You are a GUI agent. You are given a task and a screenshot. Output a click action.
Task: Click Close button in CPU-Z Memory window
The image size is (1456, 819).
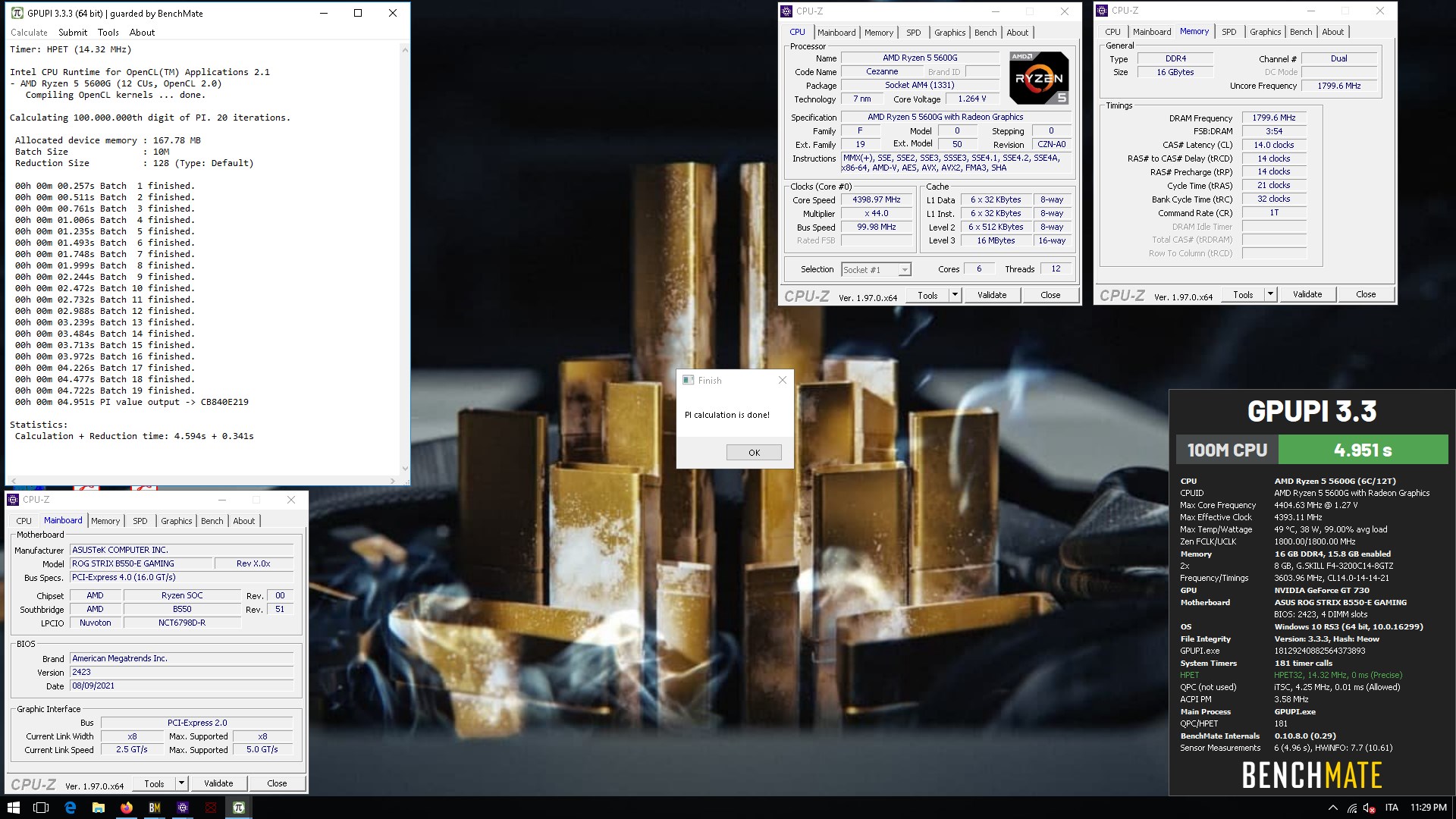1366,294
